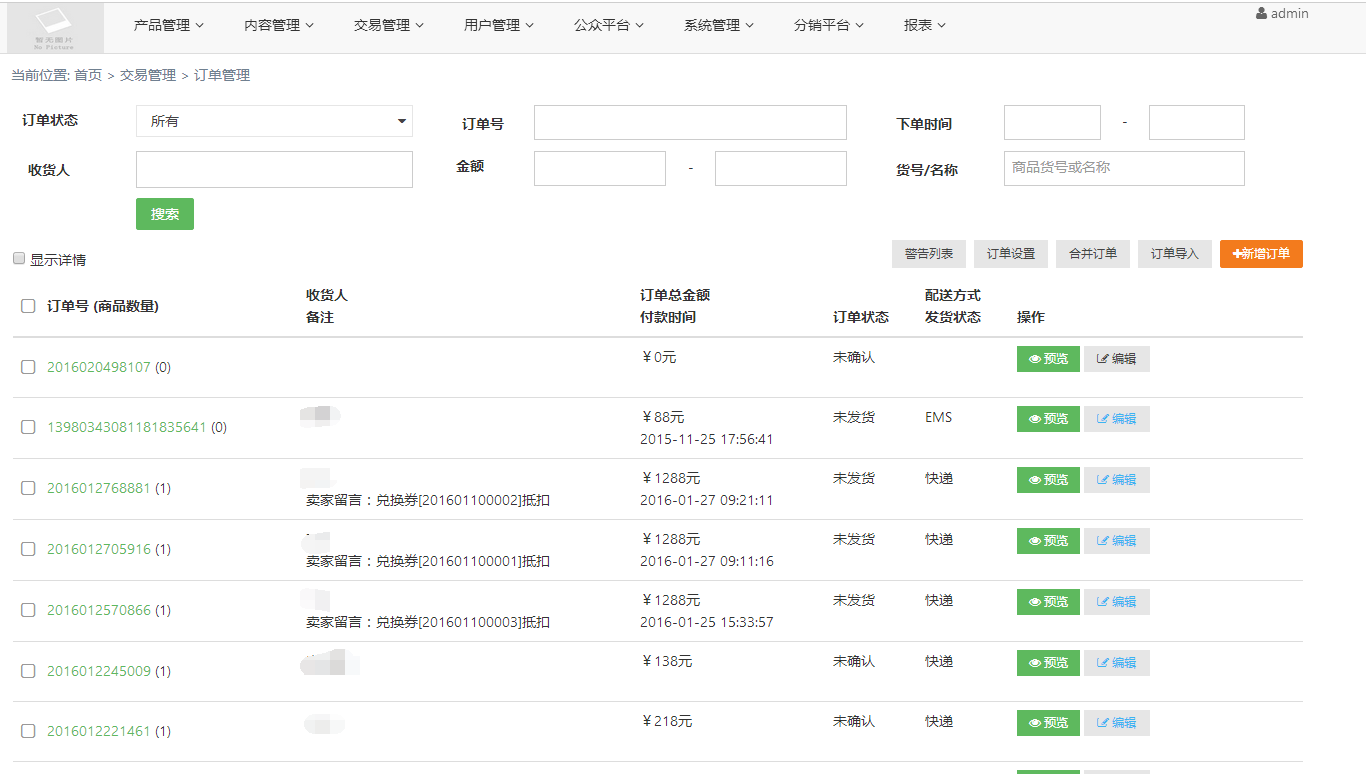The width and height of the screenshot is (1366, 774).
Task: Preview order 2016012245009 via 预览
Action: 1048,663
